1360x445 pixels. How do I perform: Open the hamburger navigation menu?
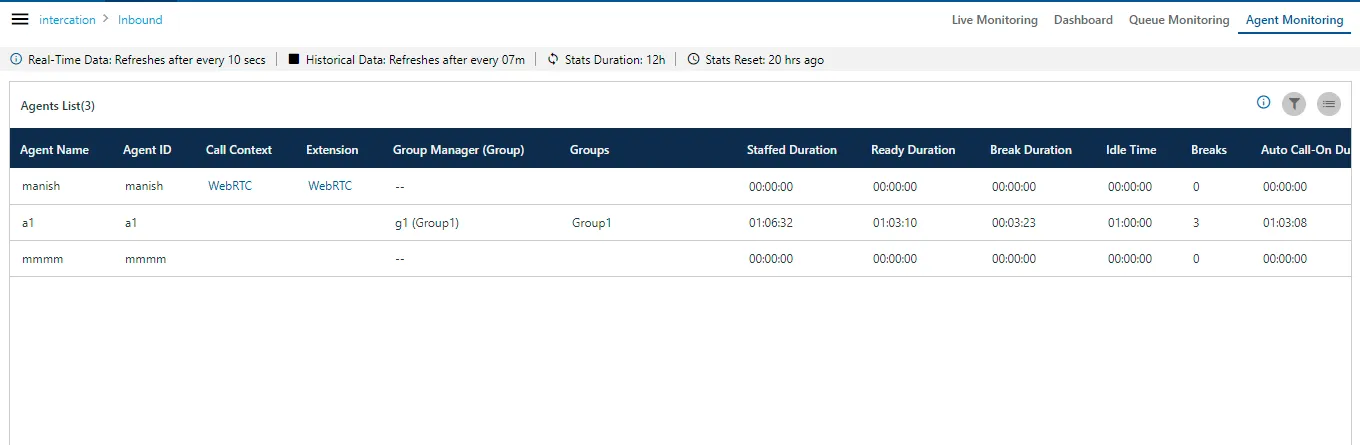[x=20, y=19]
